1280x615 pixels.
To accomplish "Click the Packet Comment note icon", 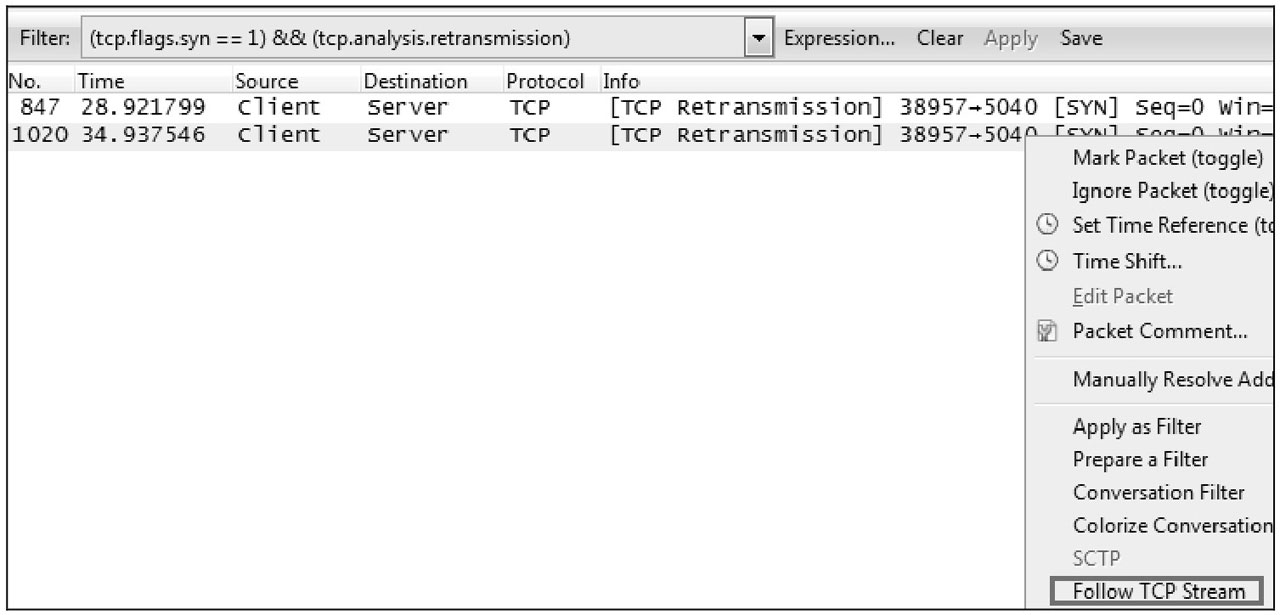I will click(1047, 331).
